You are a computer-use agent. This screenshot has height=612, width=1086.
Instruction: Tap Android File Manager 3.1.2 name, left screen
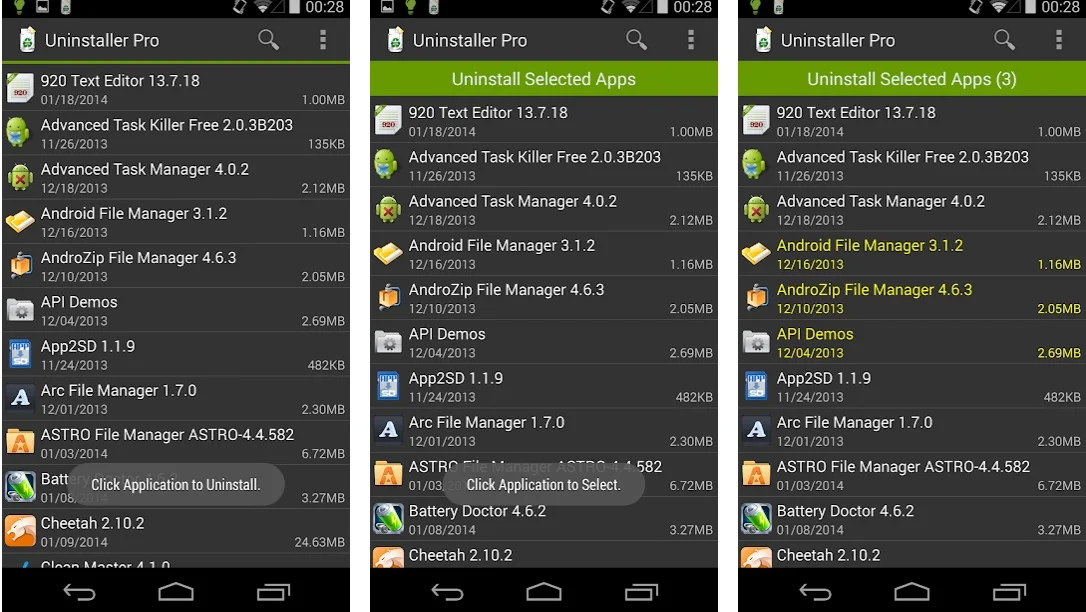coord(134,214)
